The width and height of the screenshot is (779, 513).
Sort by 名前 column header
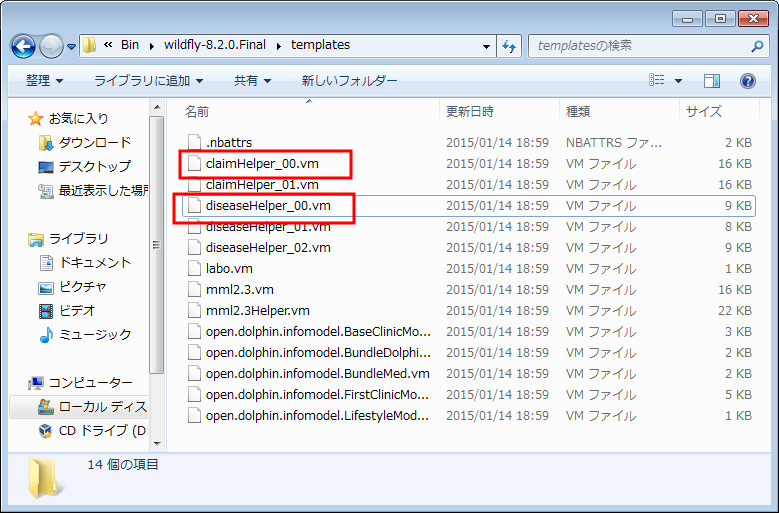pyautogui.click(x=197, y=111)
